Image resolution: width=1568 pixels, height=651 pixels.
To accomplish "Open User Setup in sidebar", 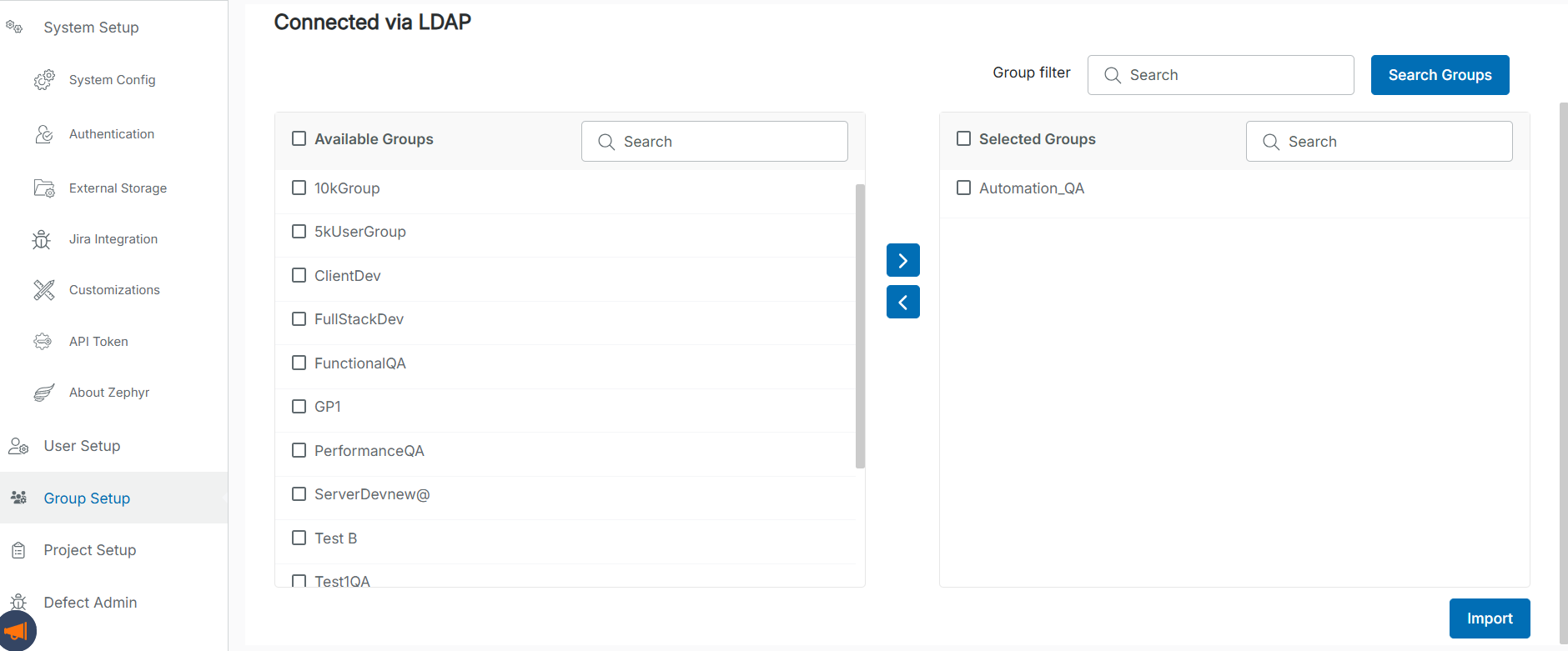I will tap(82, 446).
